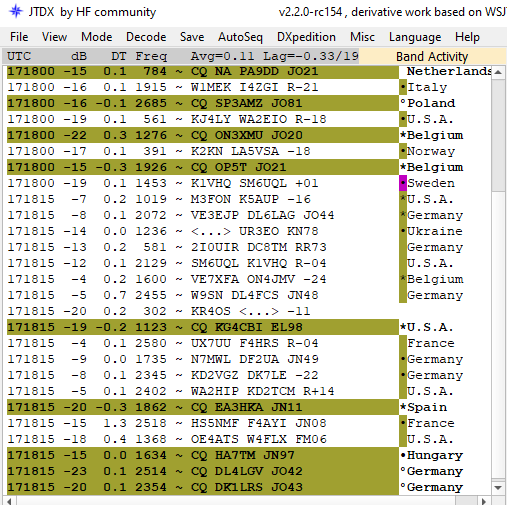Click the Band Activity header label
The image size is (507, 505).
(432, 56)
